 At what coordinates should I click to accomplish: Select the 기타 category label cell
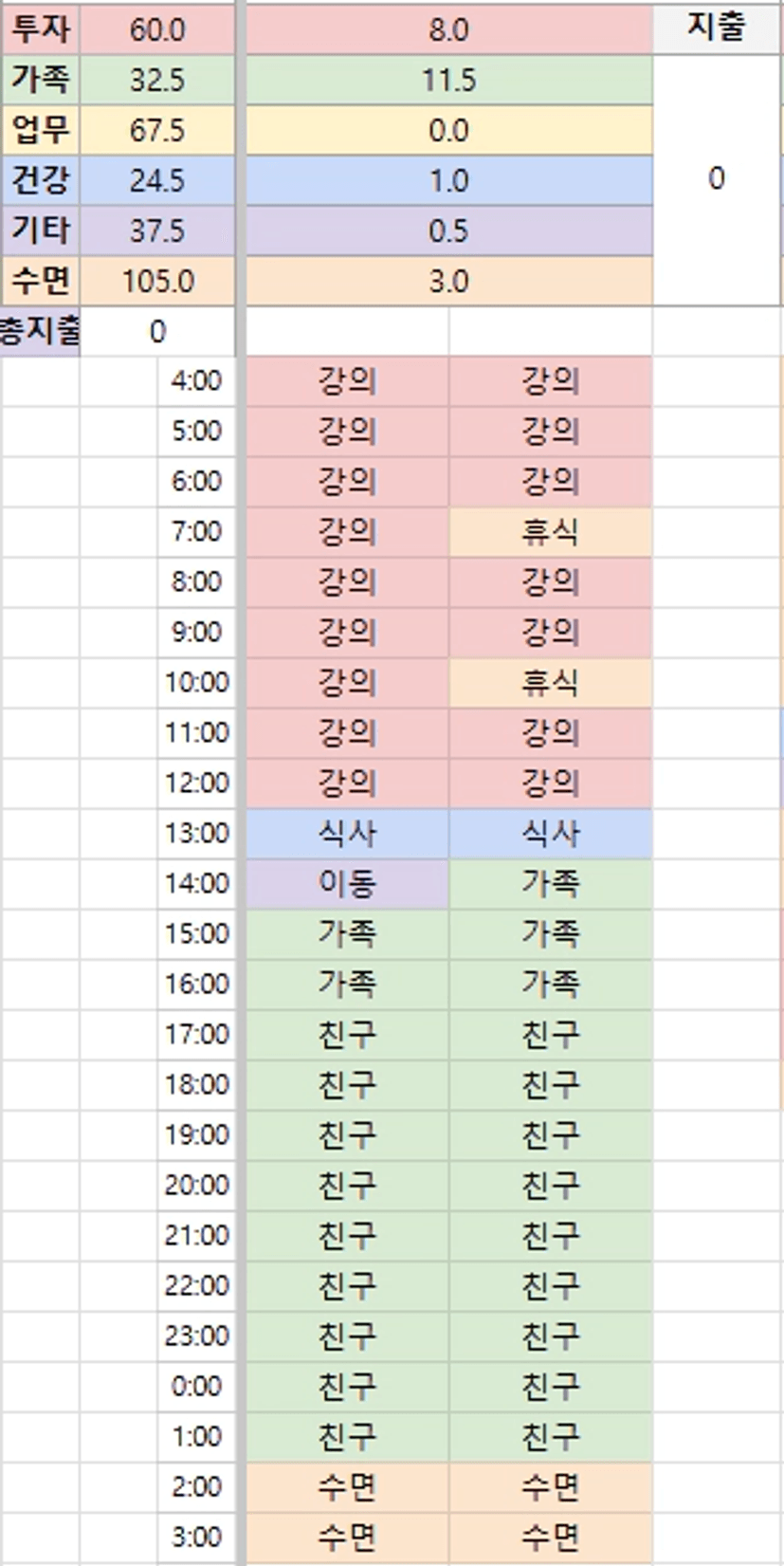point(41,230)
